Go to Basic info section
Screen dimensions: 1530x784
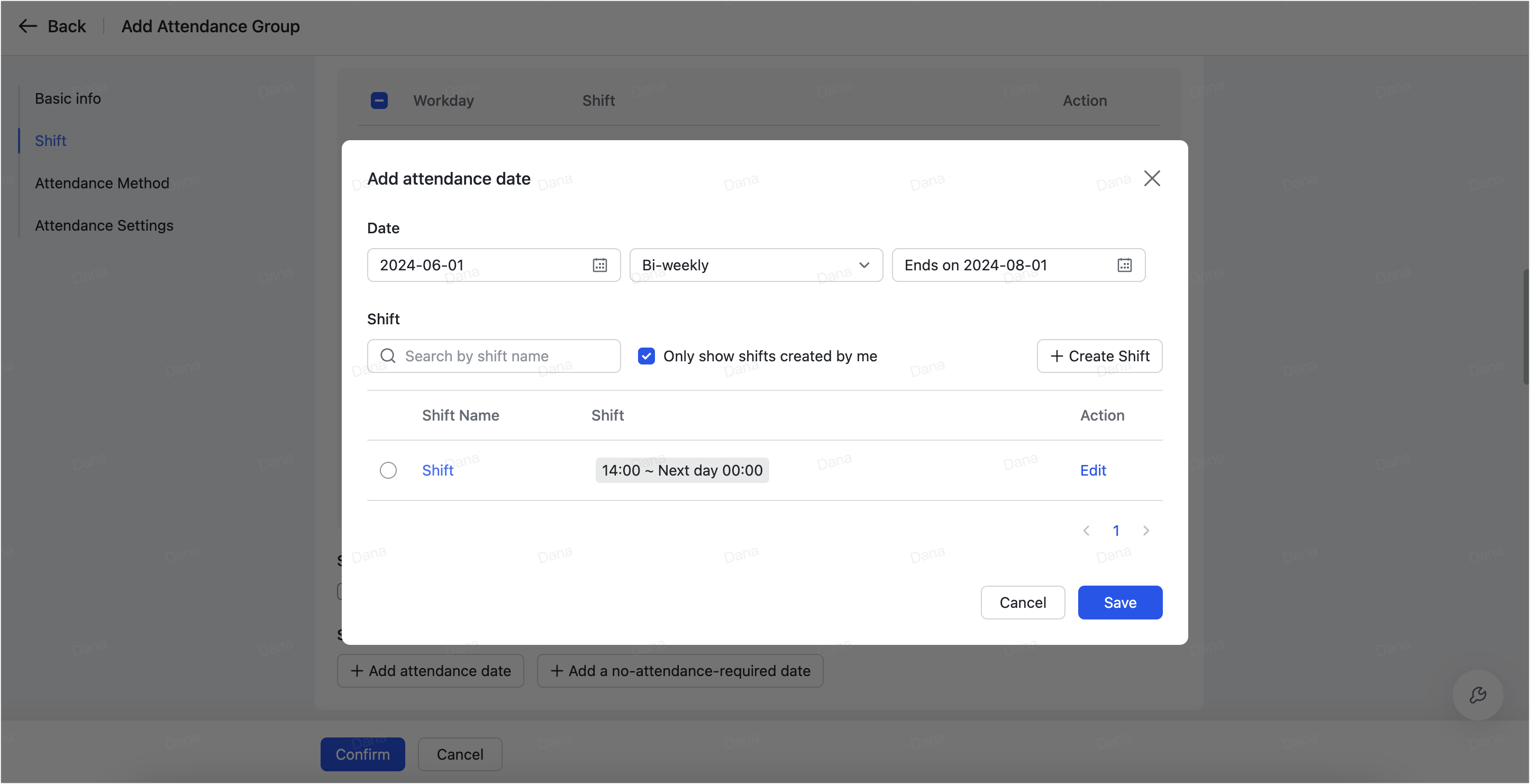point(68,98)
